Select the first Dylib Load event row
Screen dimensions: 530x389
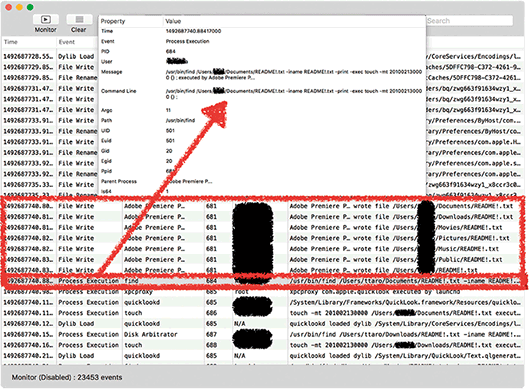pyautogui.click(x=263, y=56)
